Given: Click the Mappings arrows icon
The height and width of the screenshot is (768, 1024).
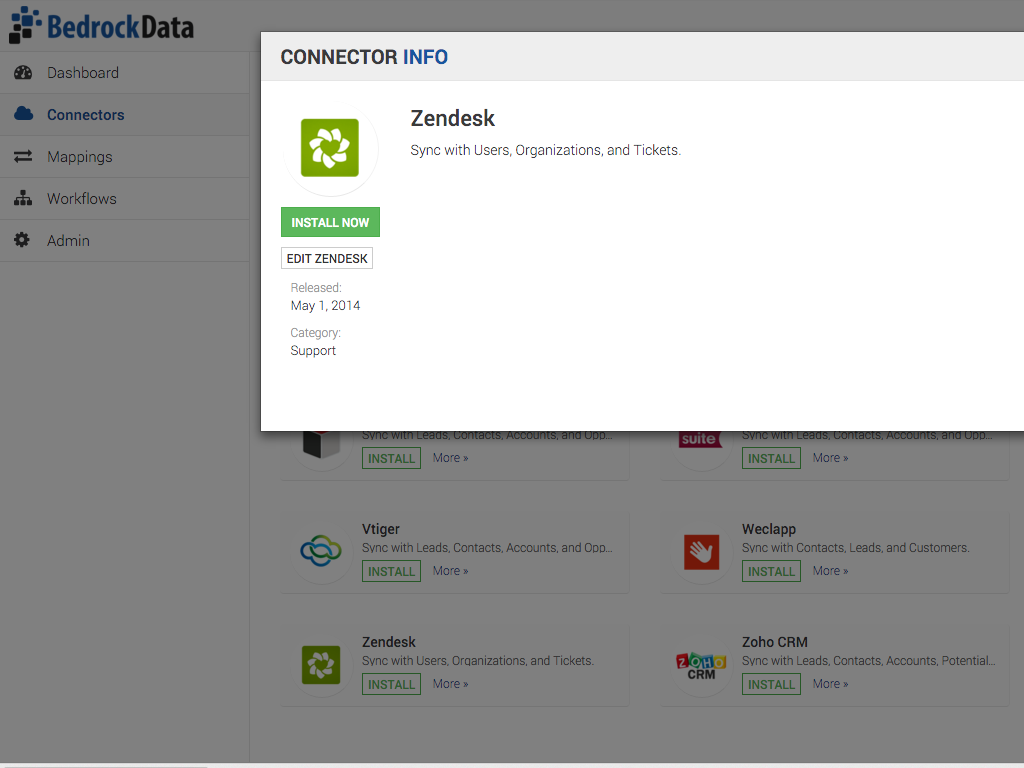Looking at the screenshot, I should point(23,157).
